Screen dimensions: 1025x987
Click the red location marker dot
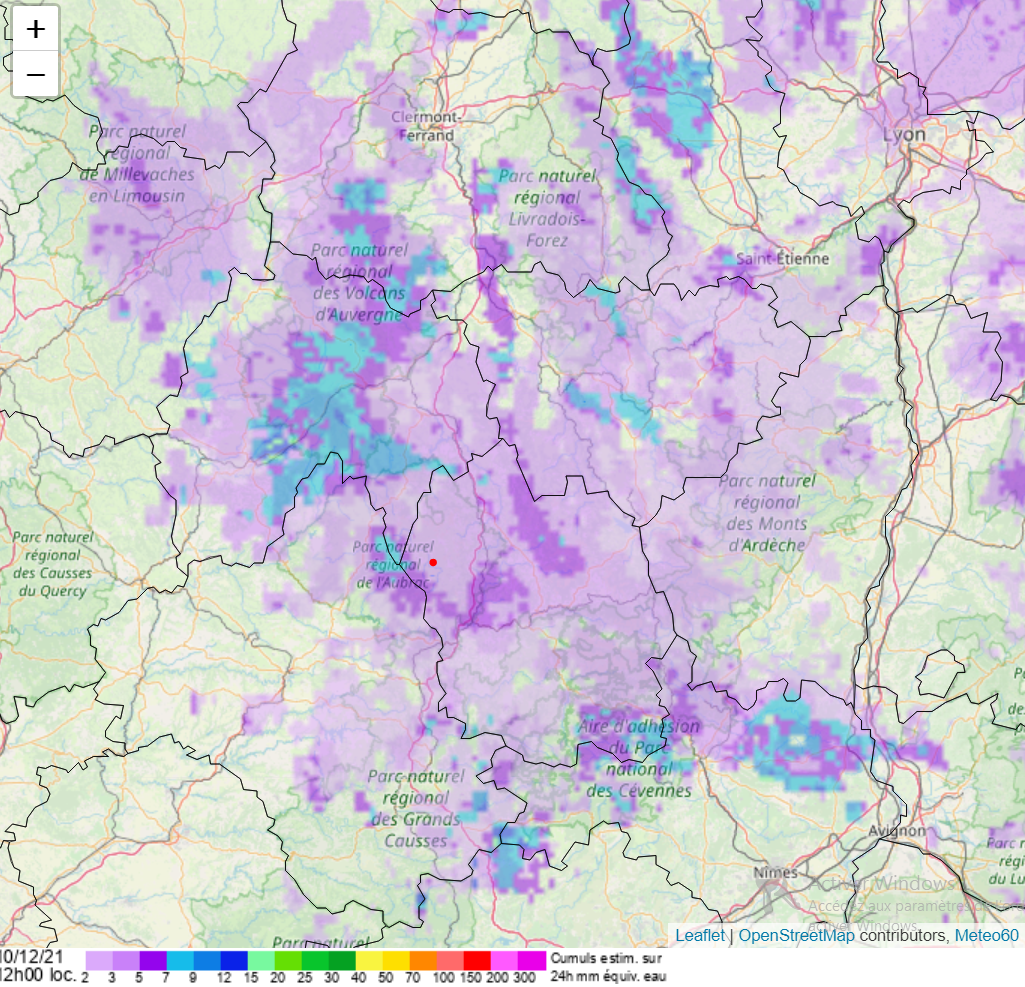click(x=433, y=562)
